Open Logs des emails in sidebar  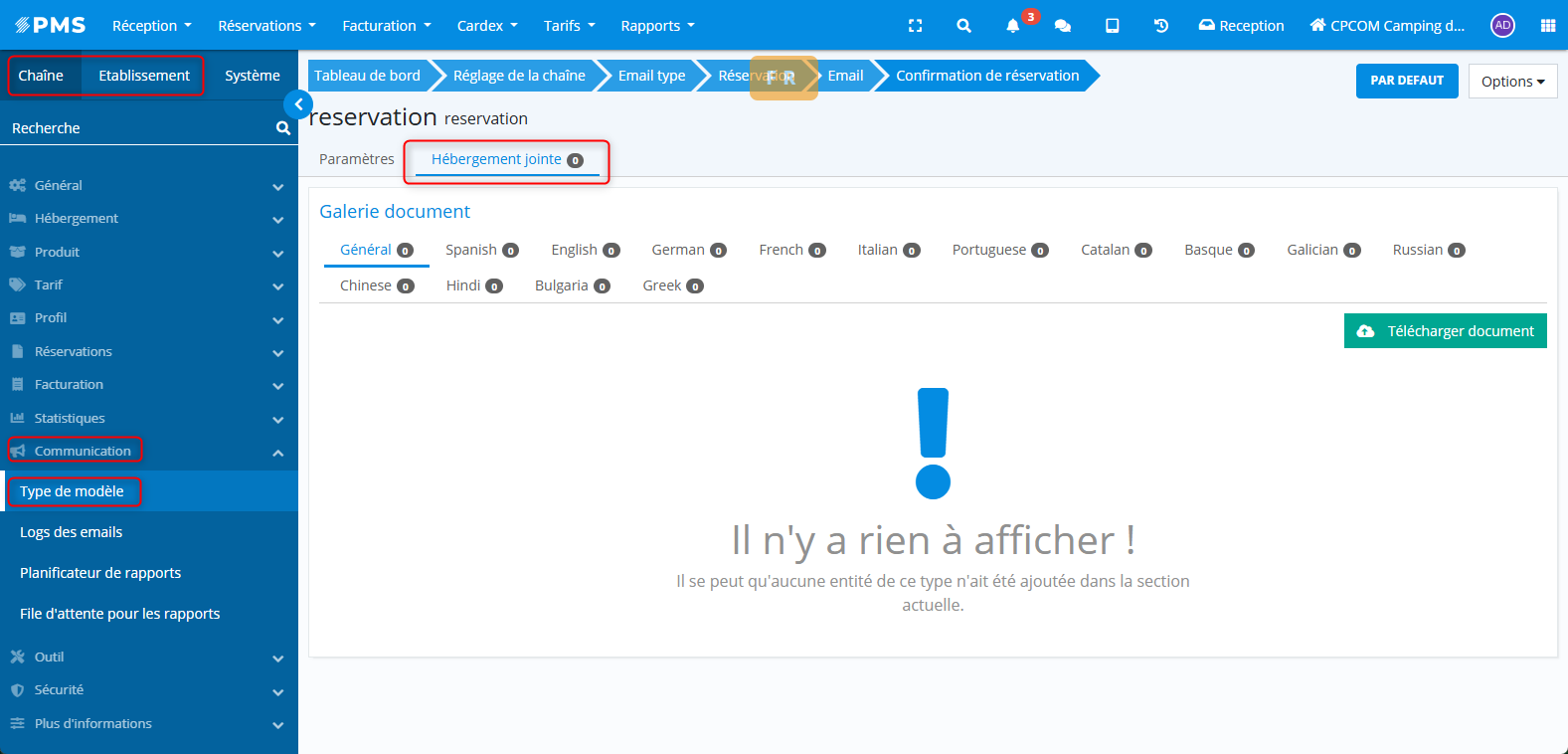pyautogui.click(x=72, y=532)
